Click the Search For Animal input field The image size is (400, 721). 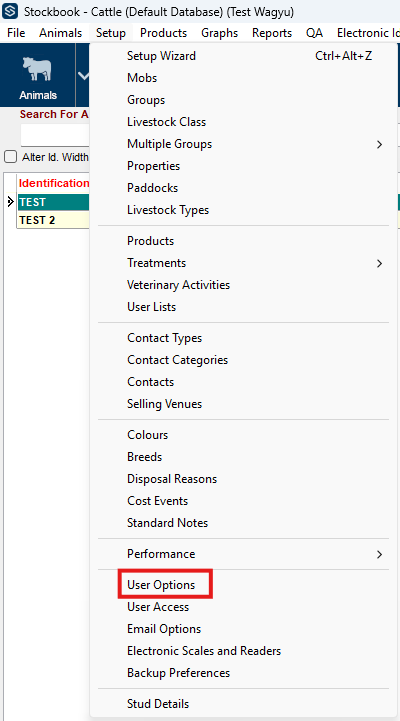[55, 135]
